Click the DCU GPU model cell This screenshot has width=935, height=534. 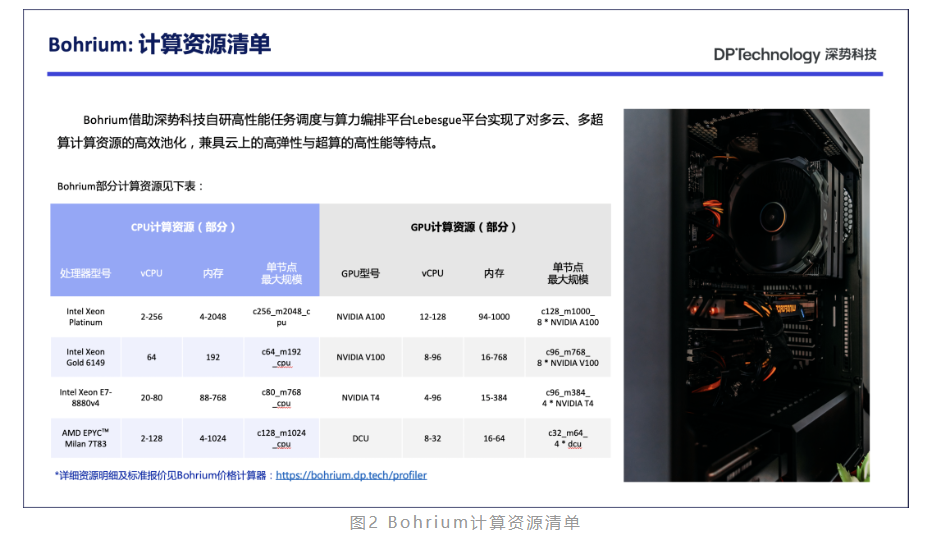click(361, 438)
